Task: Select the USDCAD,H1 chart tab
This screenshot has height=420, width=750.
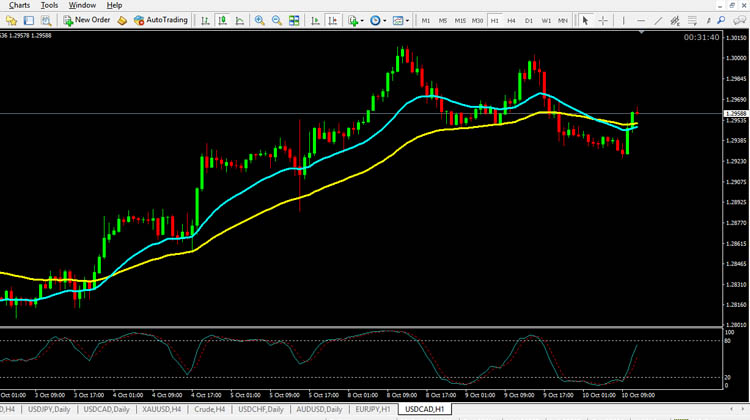Action: click(424, 409)
